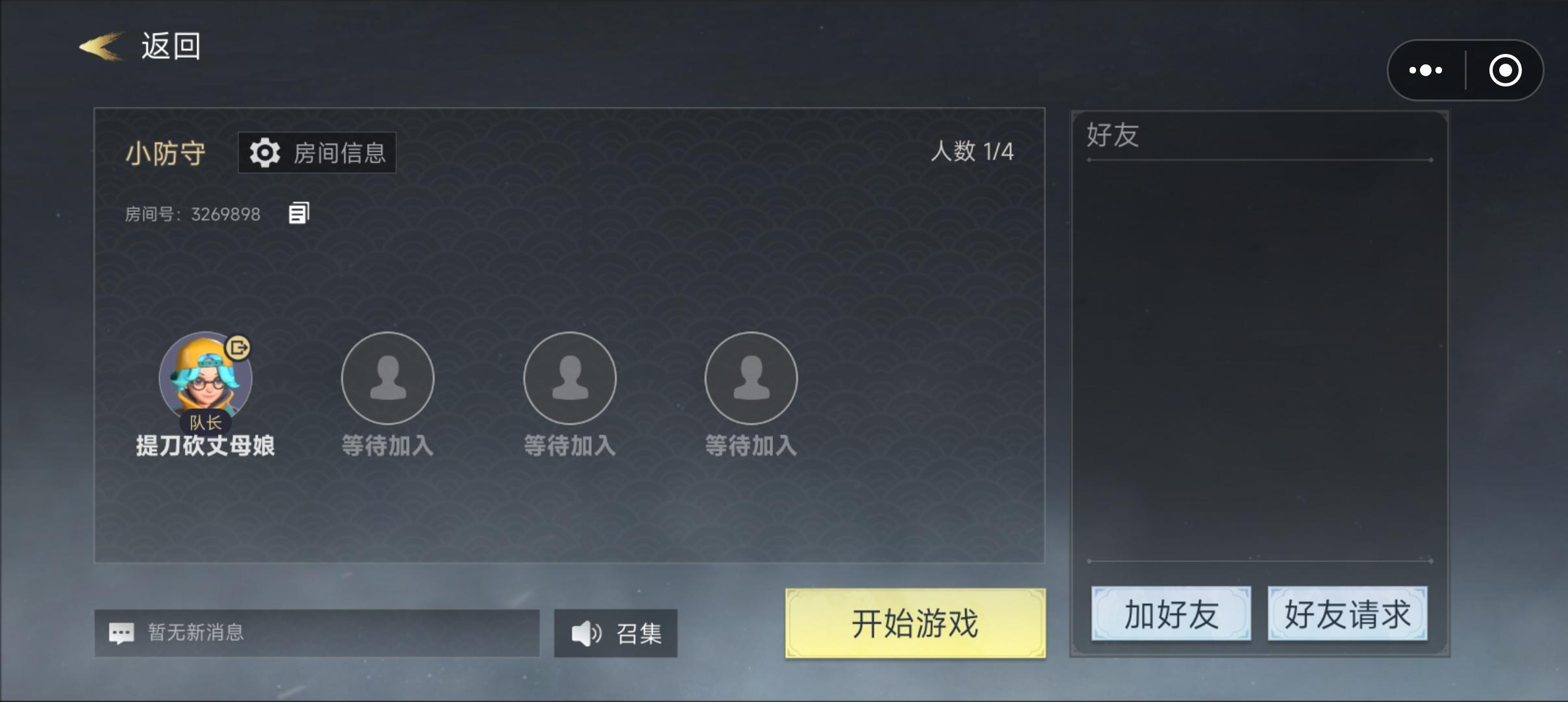Click the mini-program close circle icon
Screen dimensions: 1568x702
tap(1506, 70)
